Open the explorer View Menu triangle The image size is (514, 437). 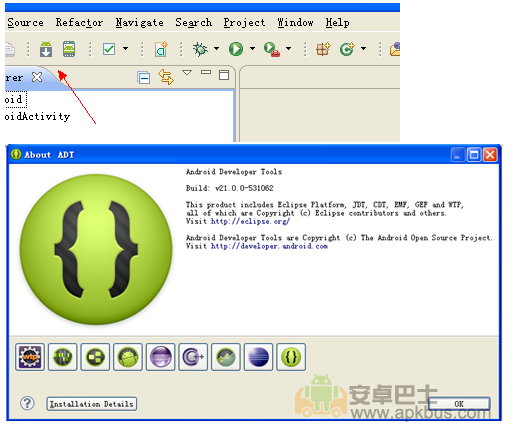[187, 72]
